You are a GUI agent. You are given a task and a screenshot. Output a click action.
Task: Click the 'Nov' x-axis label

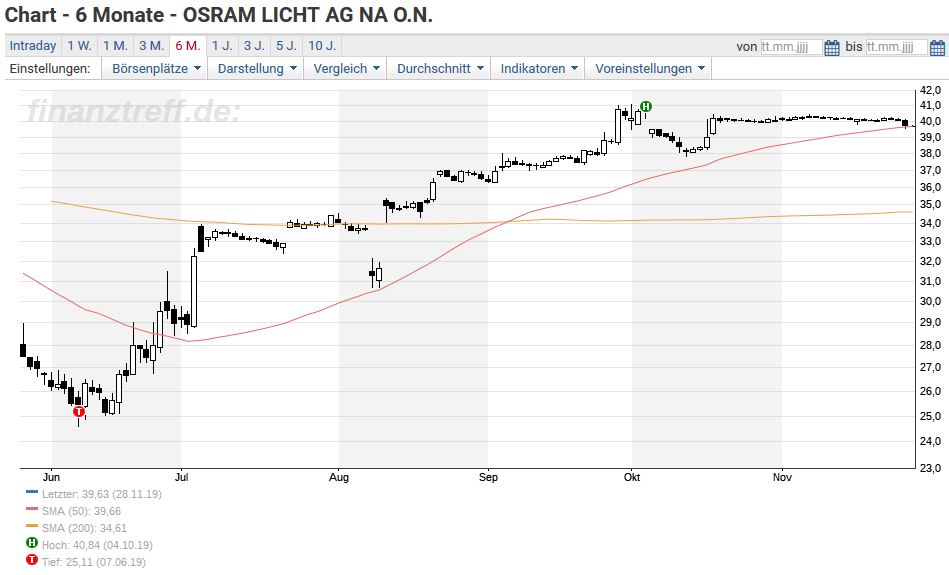782,477
